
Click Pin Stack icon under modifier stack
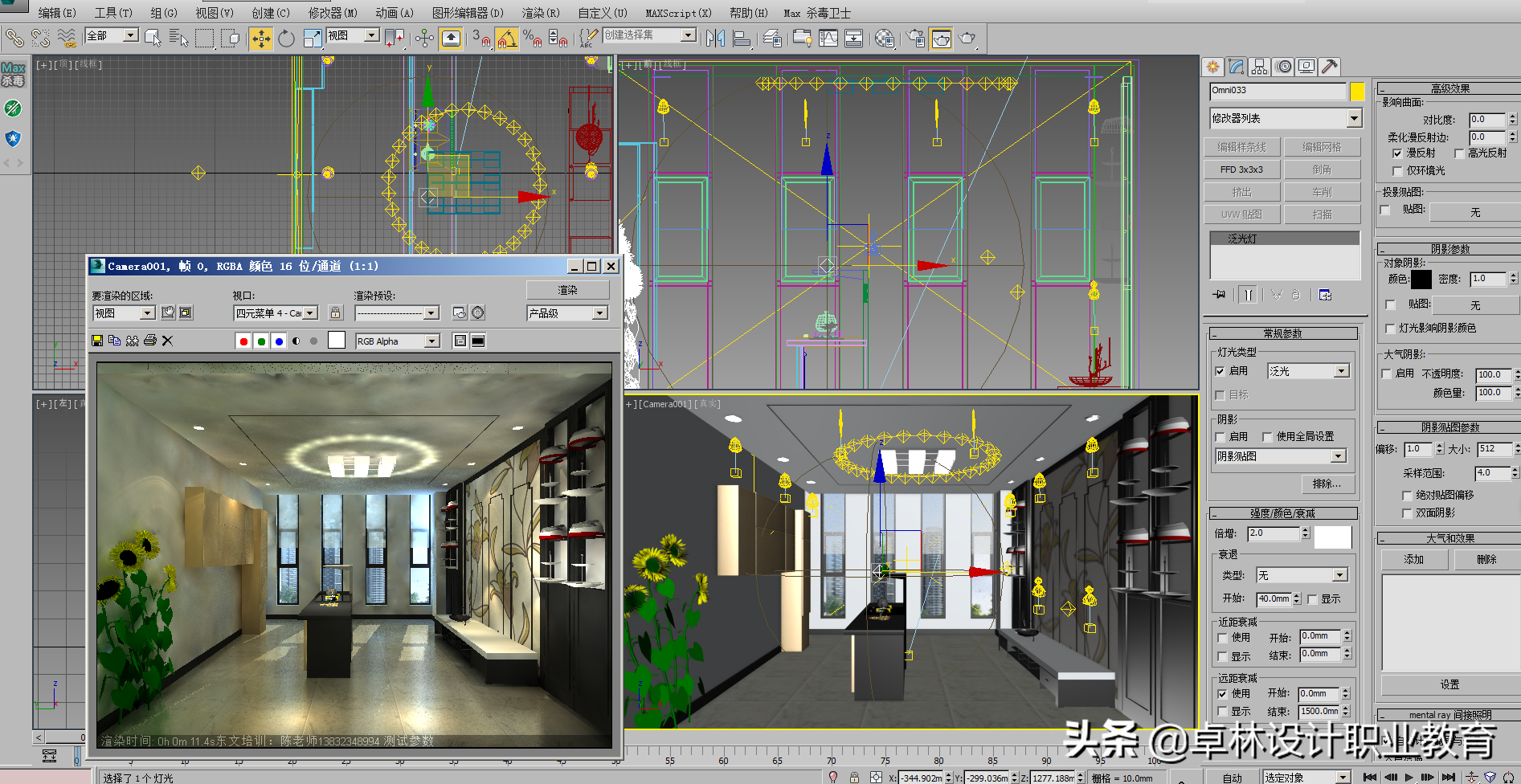1220,295
